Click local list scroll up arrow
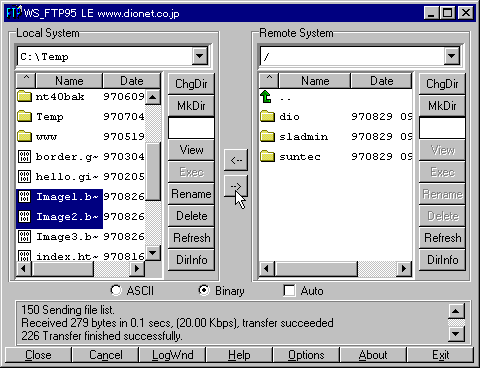 coord(153,97)
